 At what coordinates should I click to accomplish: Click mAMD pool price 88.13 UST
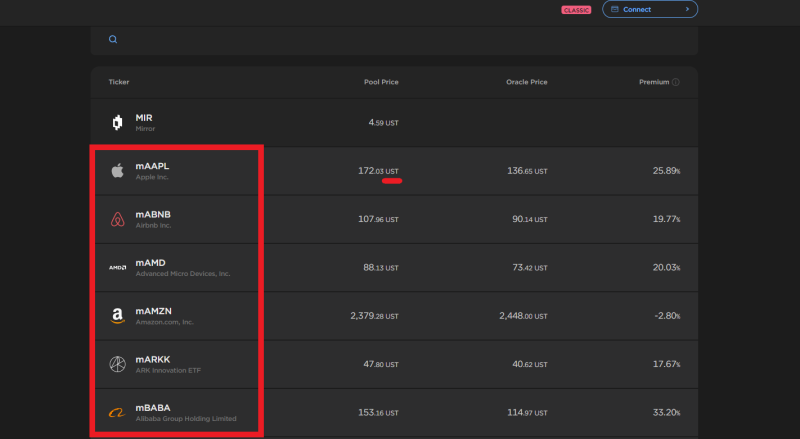[381, 267]
